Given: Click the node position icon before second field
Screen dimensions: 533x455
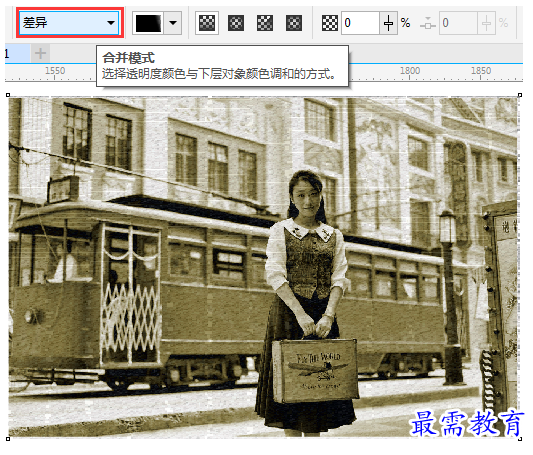Looking at the screenshot, I should [x=428, y=23].
